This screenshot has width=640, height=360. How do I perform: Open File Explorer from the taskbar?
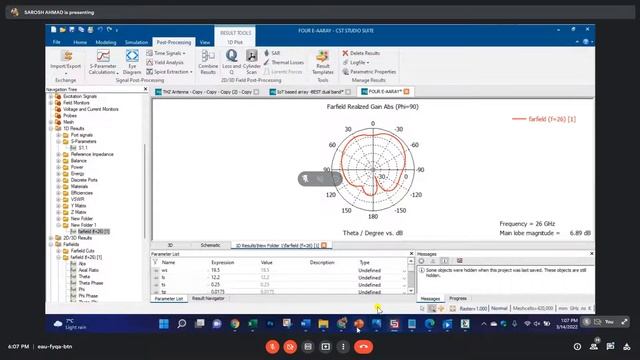pyautogui.click(x=323, y=324)
